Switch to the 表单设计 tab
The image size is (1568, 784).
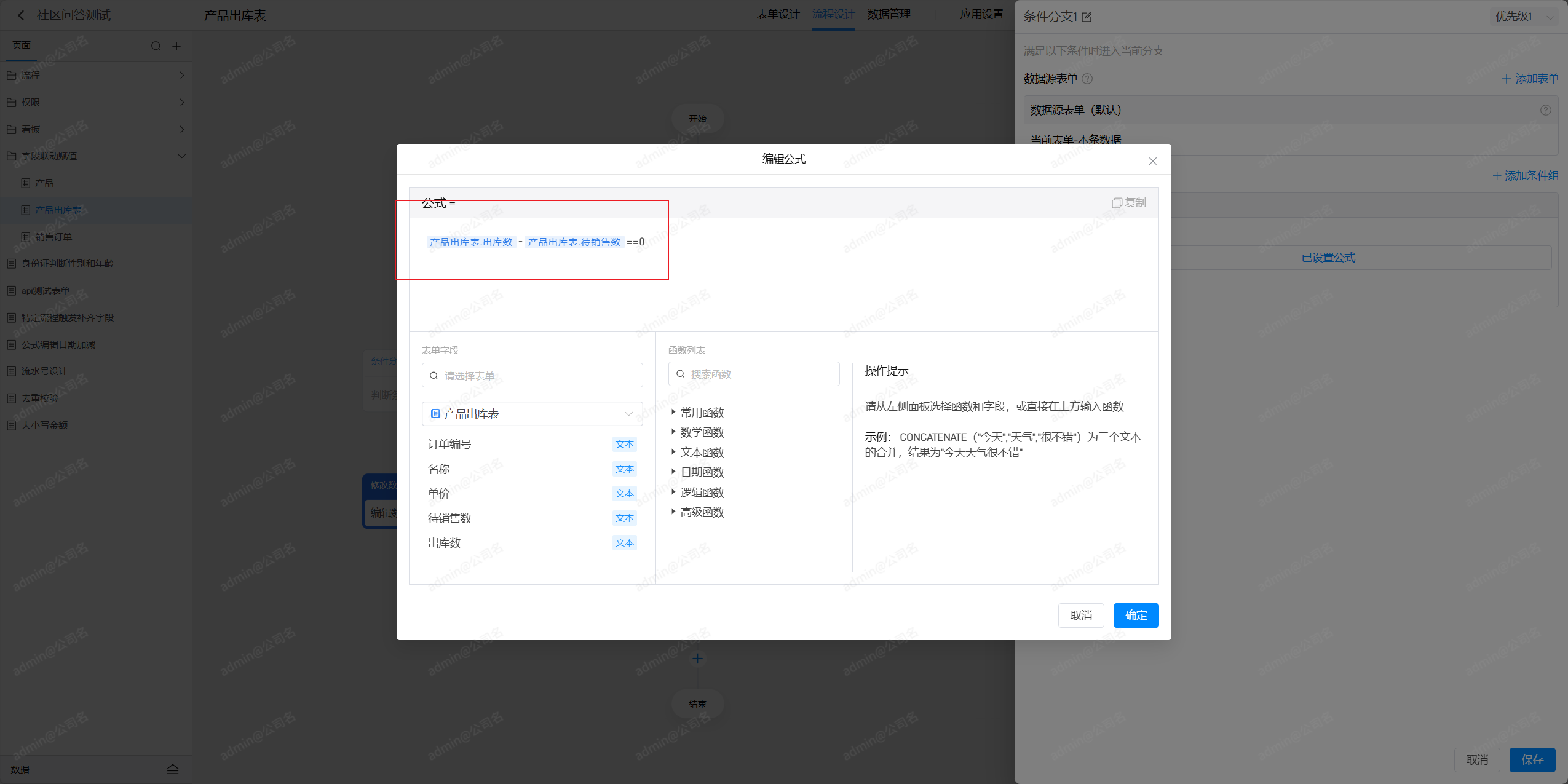tap(777, 14)
